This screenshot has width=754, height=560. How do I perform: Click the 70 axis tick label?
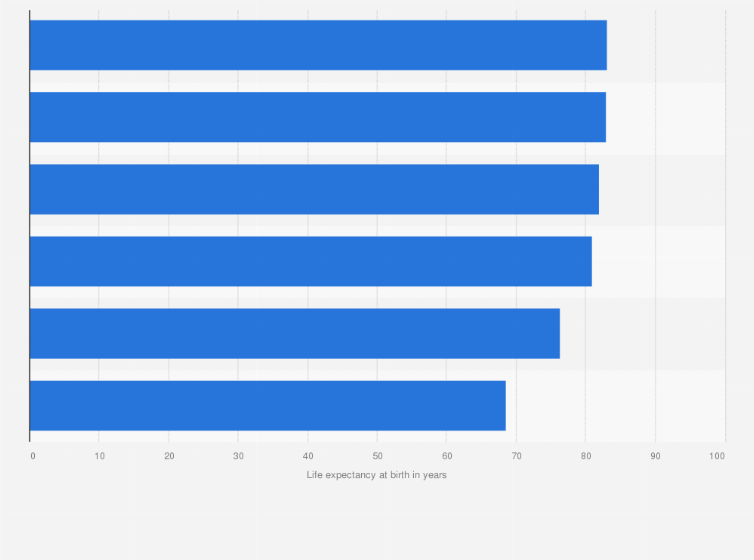[x=516, y=456]
